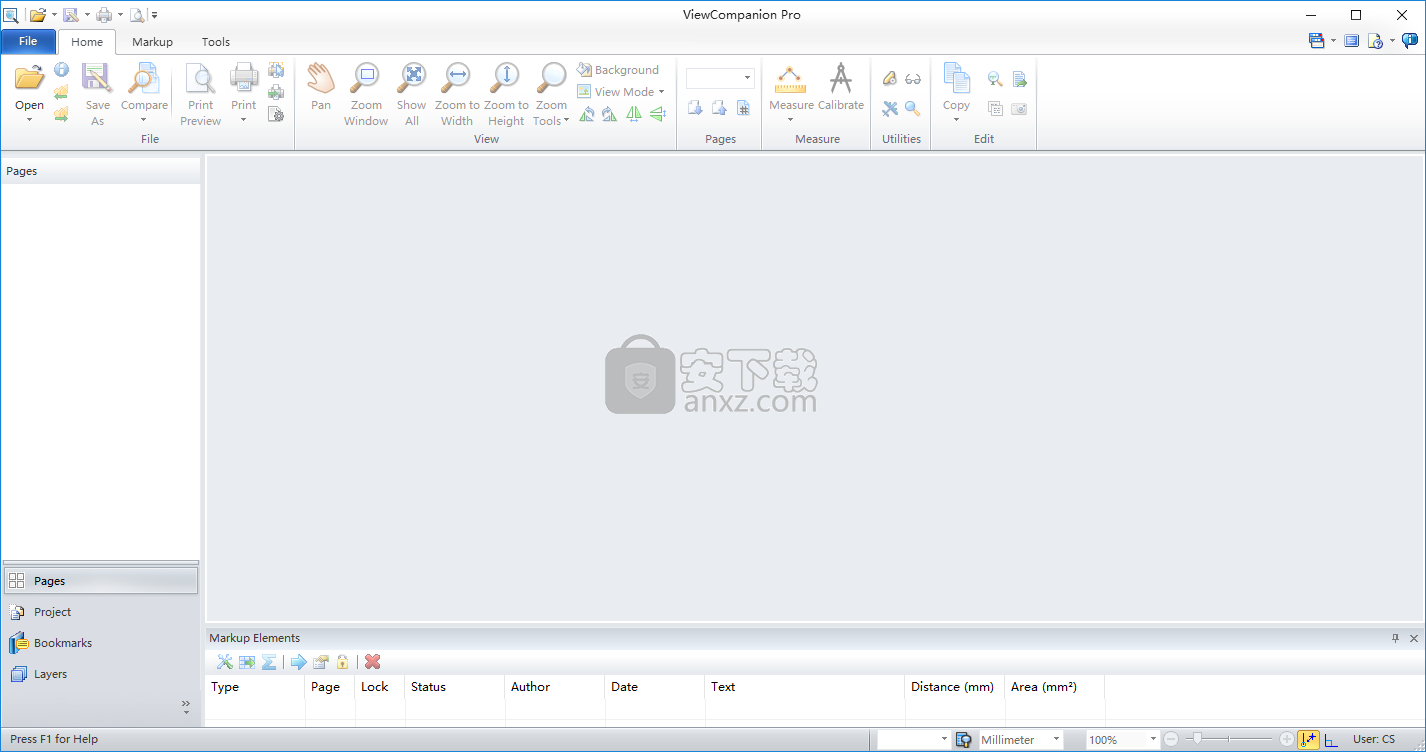
Task: Click the blue arrow icon in Markup Elements toolbar
Action: tap(298, 662)
